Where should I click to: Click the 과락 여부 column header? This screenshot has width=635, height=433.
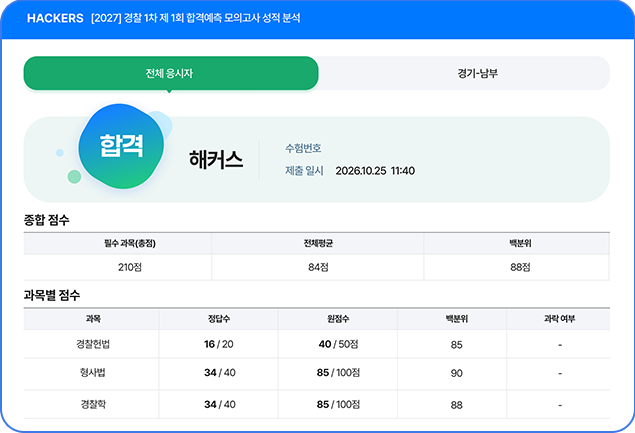pyautogui.click(x=560, y=319)
